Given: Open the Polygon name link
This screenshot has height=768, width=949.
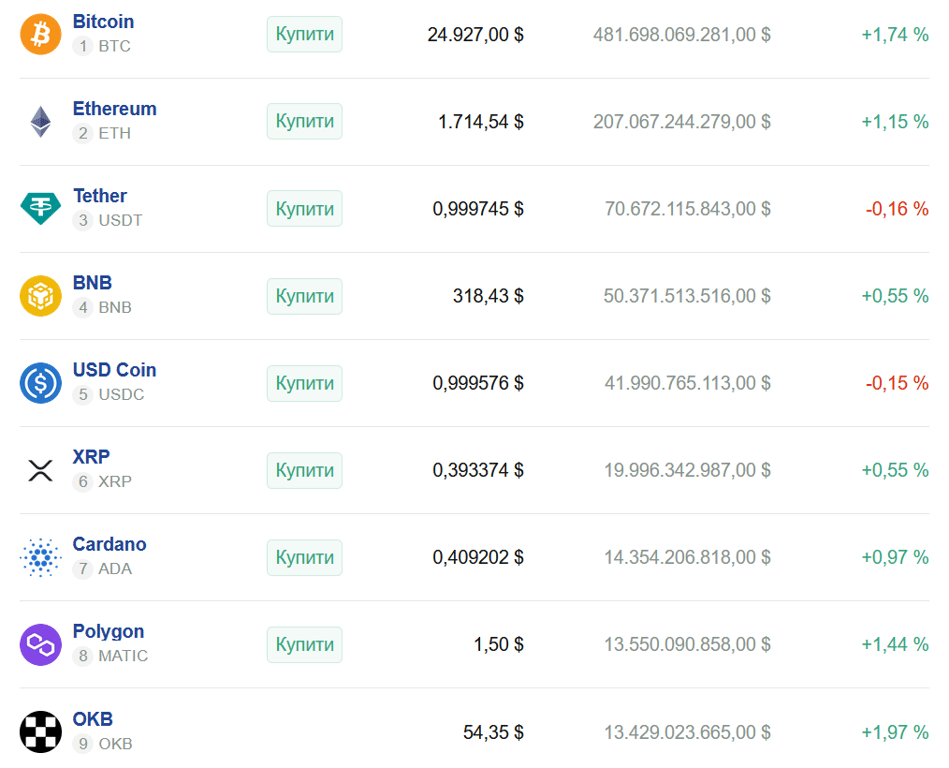Looking at the screenshot, I should 108,631.
